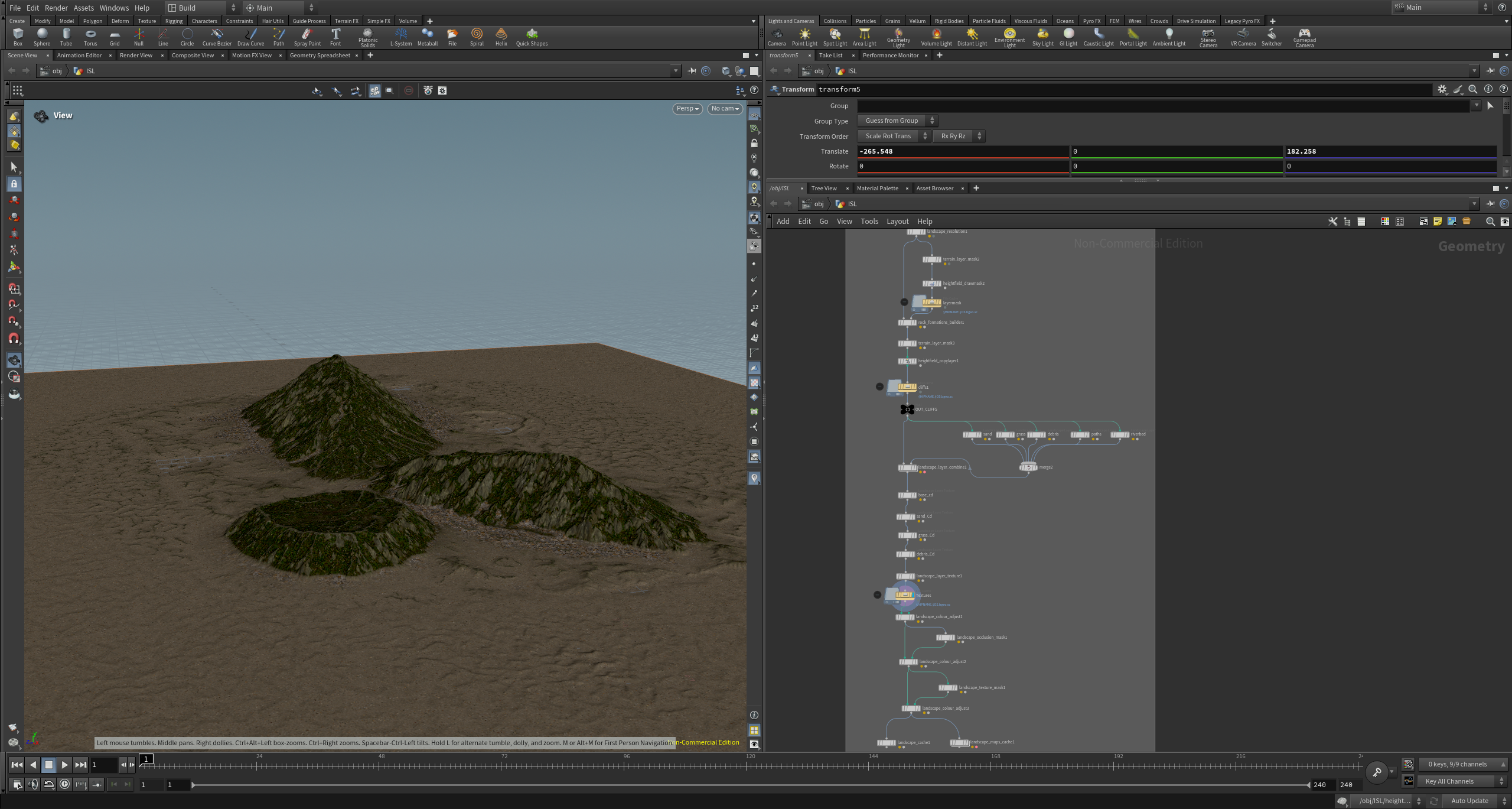The height and width of the screenshot is (809, 1512).
Task: Click the timeline frame 1 marker
Action: pyautogui.click(x=146, y=759)
